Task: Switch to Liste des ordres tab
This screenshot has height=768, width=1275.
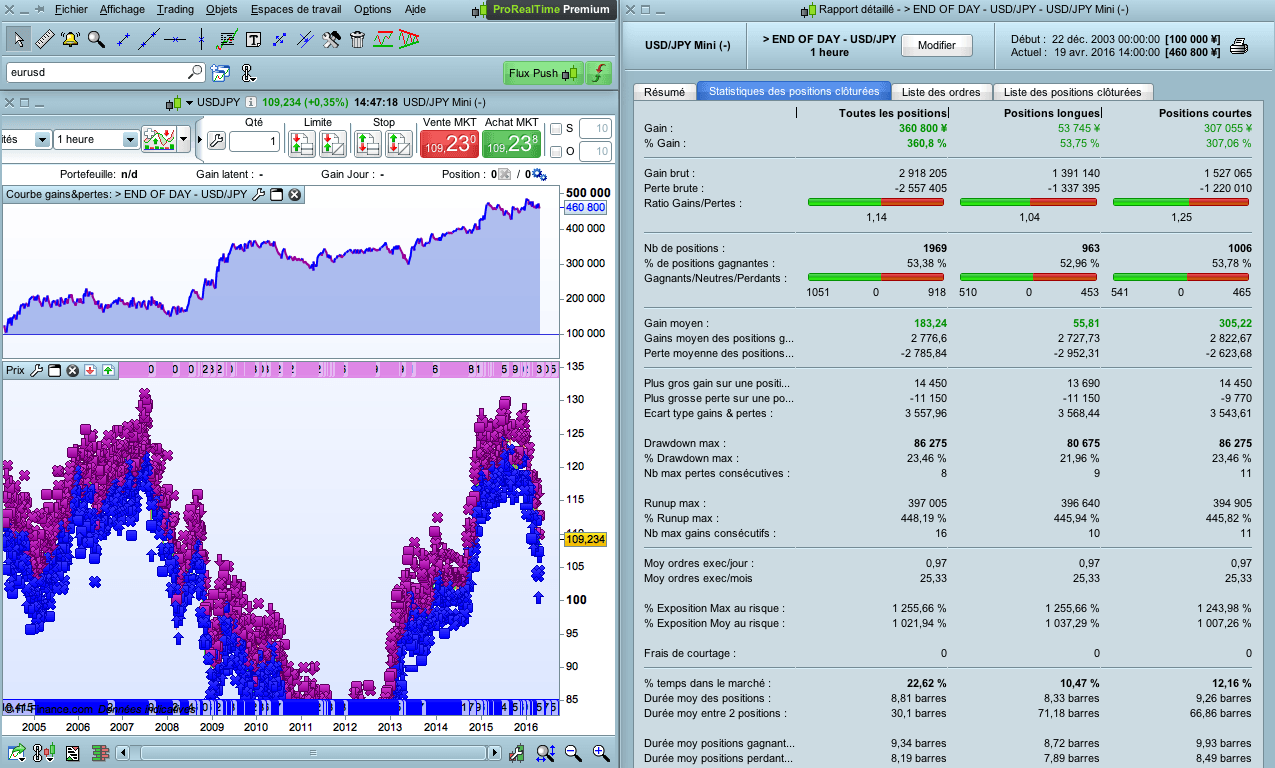Action: [941, 91]
